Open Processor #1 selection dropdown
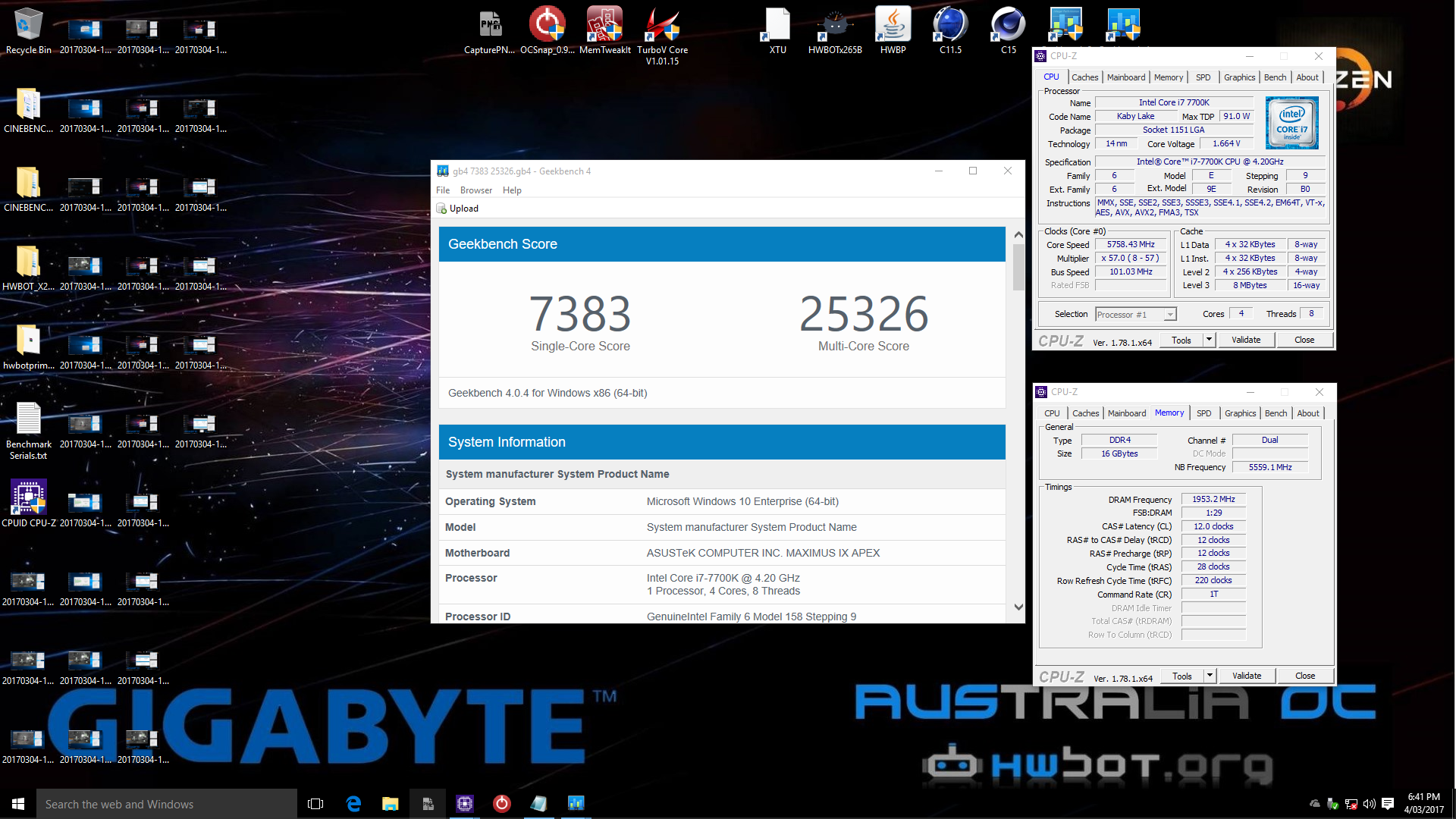 click(x=1135, y=315)
